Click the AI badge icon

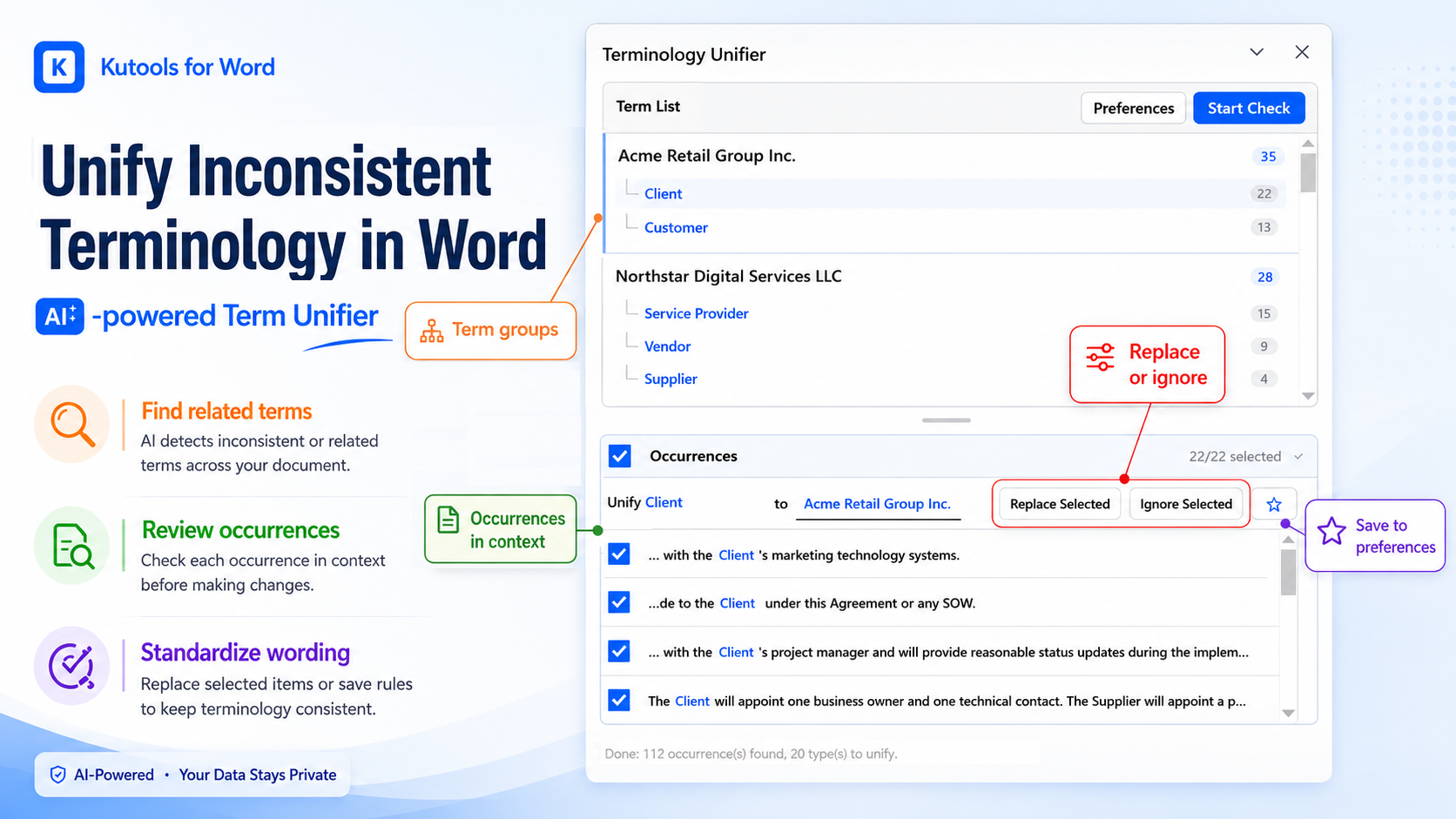59,316
